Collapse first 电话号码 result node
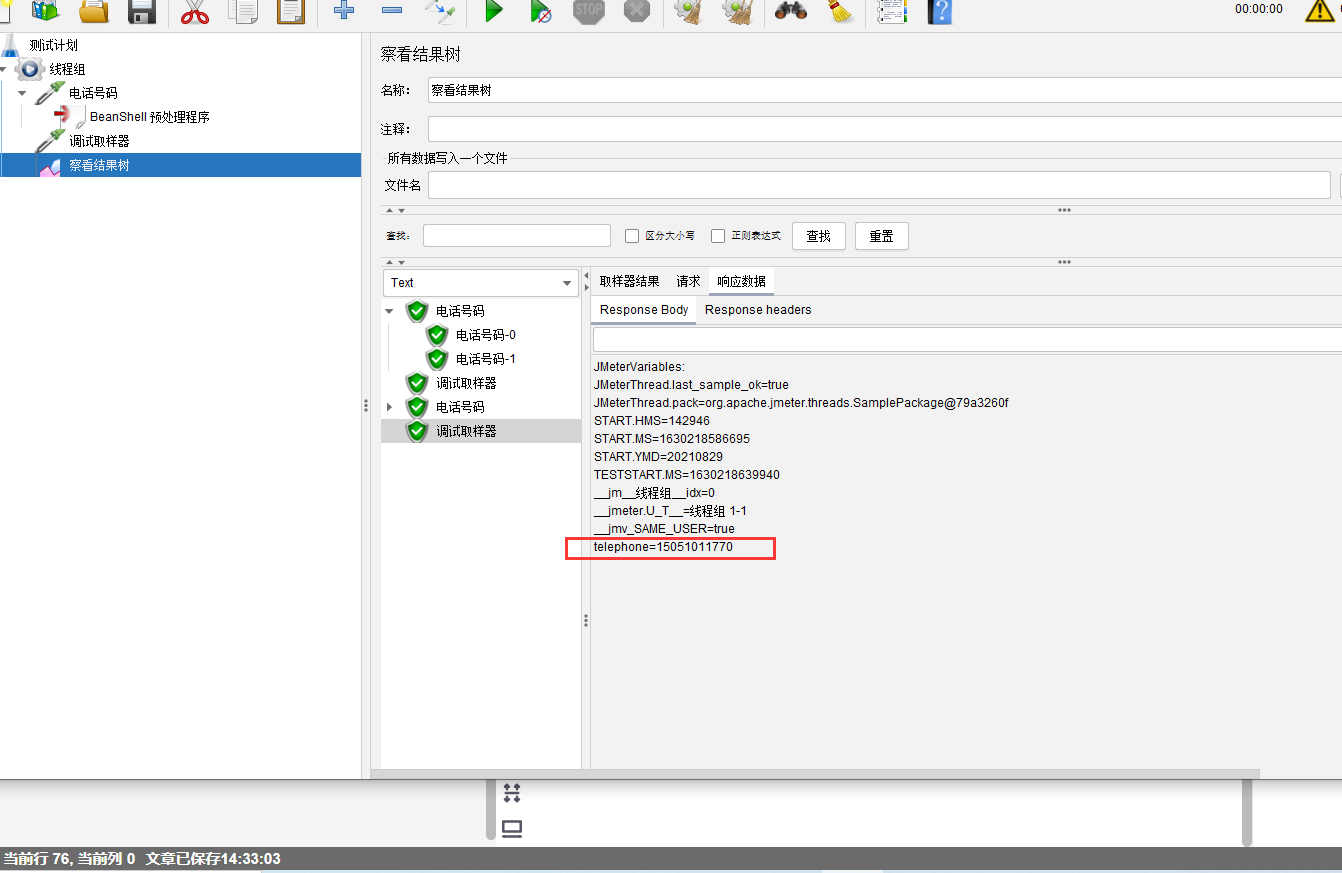 point(389,311)
